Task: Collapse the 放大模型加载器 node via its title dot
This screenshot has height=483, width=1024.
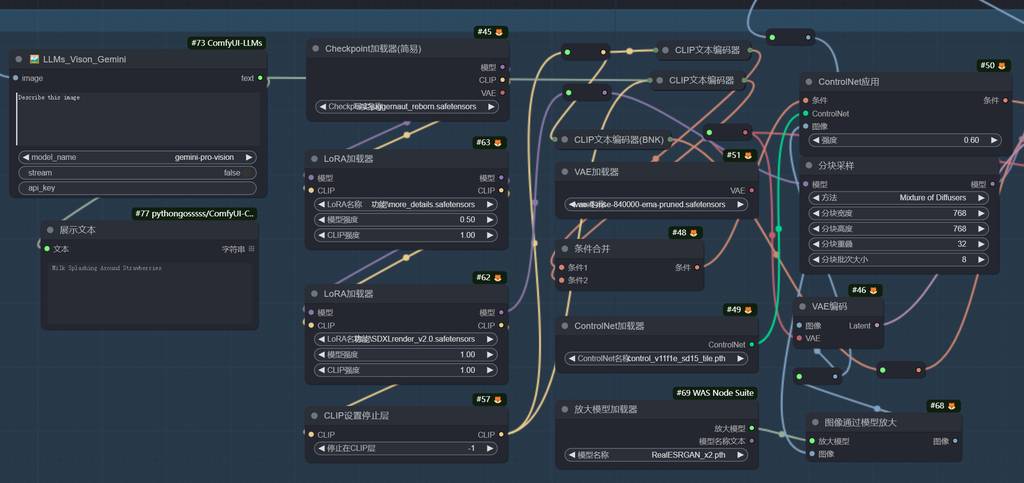Action: [x=564, y=409]
